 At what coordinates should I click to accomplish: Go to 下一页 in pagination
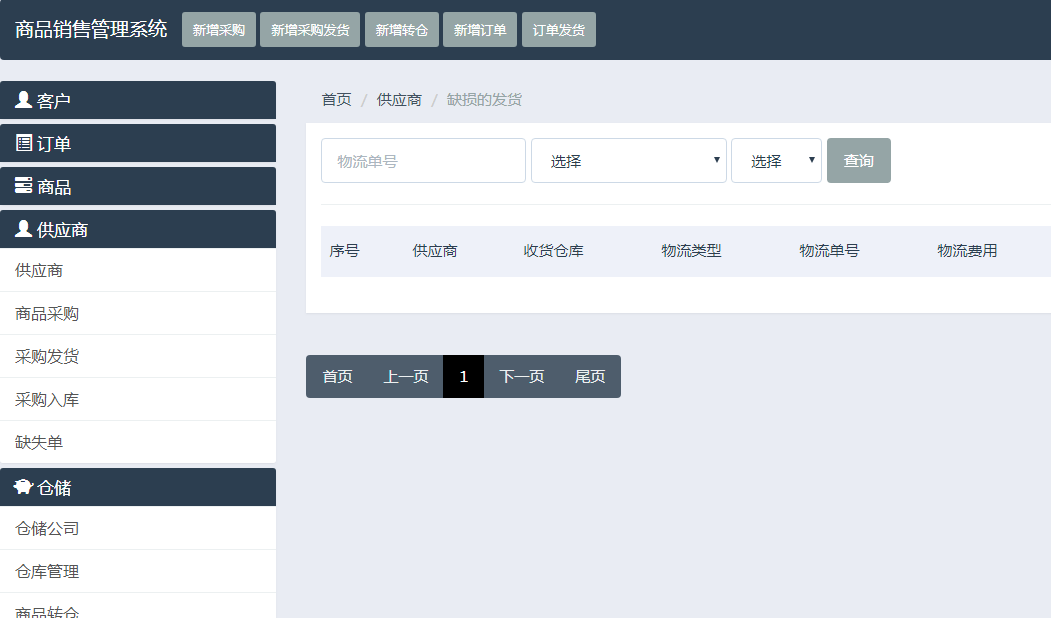click(522, 377)
